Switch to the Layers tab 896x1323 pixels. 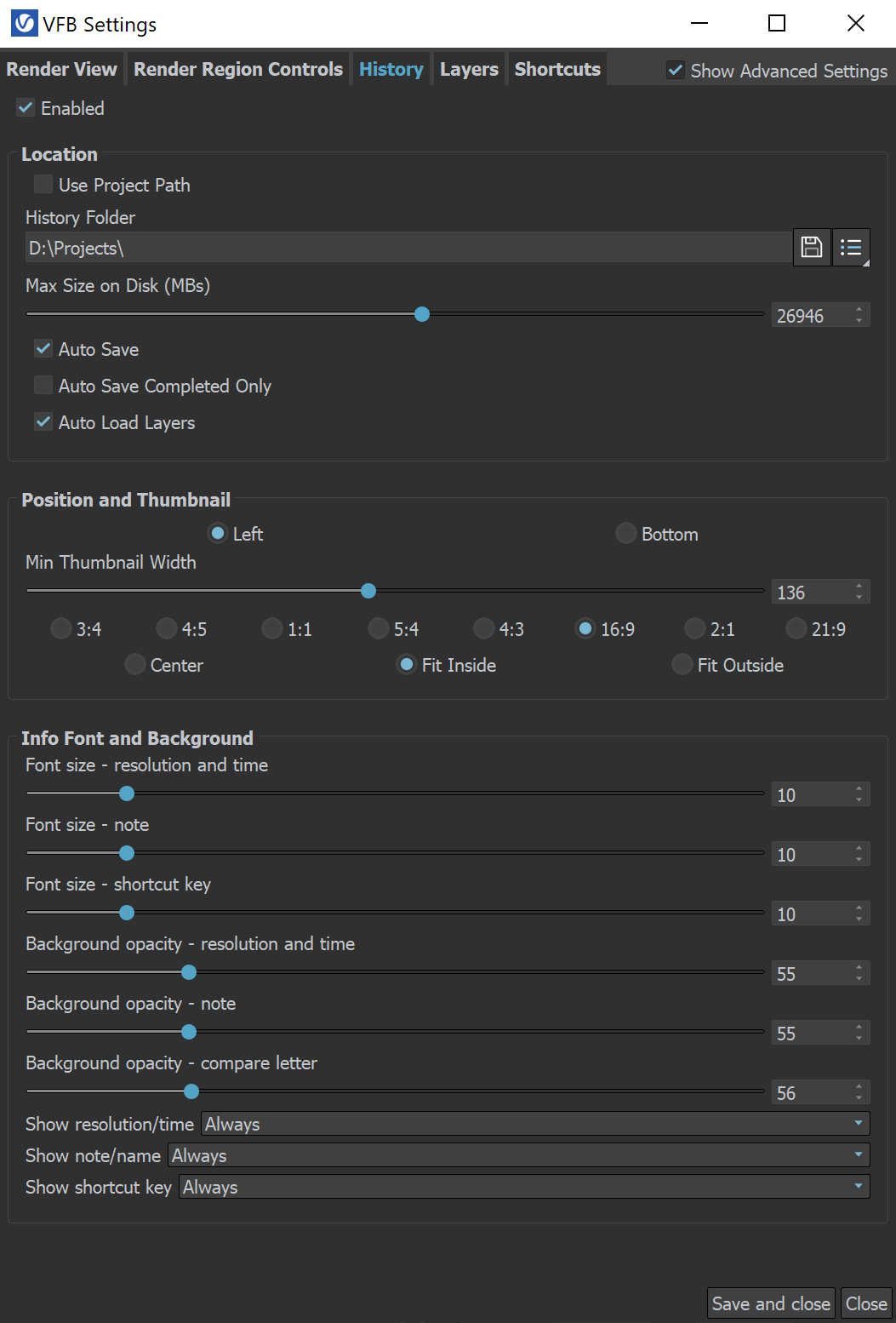[x=469, y=69]
